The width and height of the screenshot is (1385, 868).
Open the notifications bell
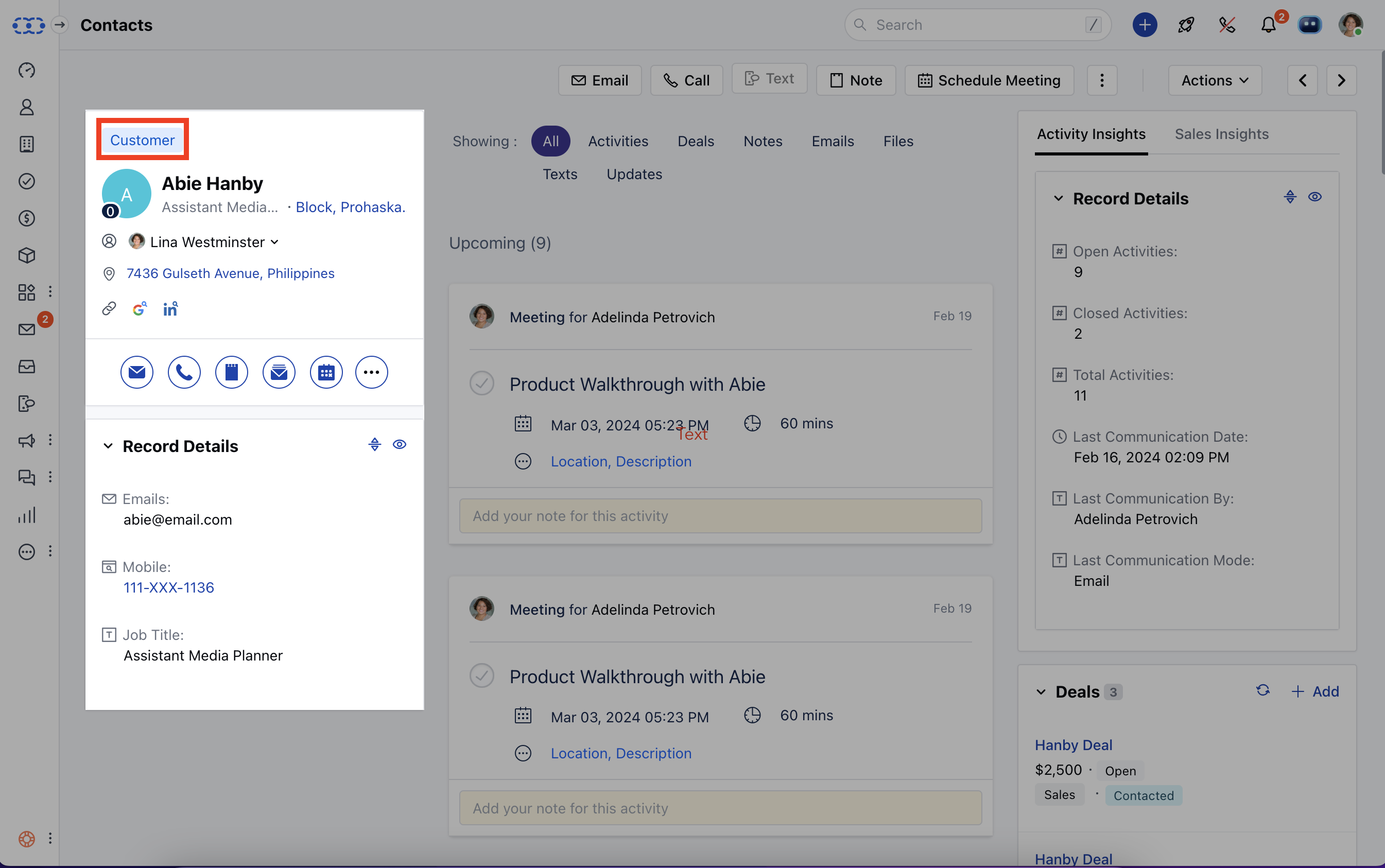coord(1269,25)
